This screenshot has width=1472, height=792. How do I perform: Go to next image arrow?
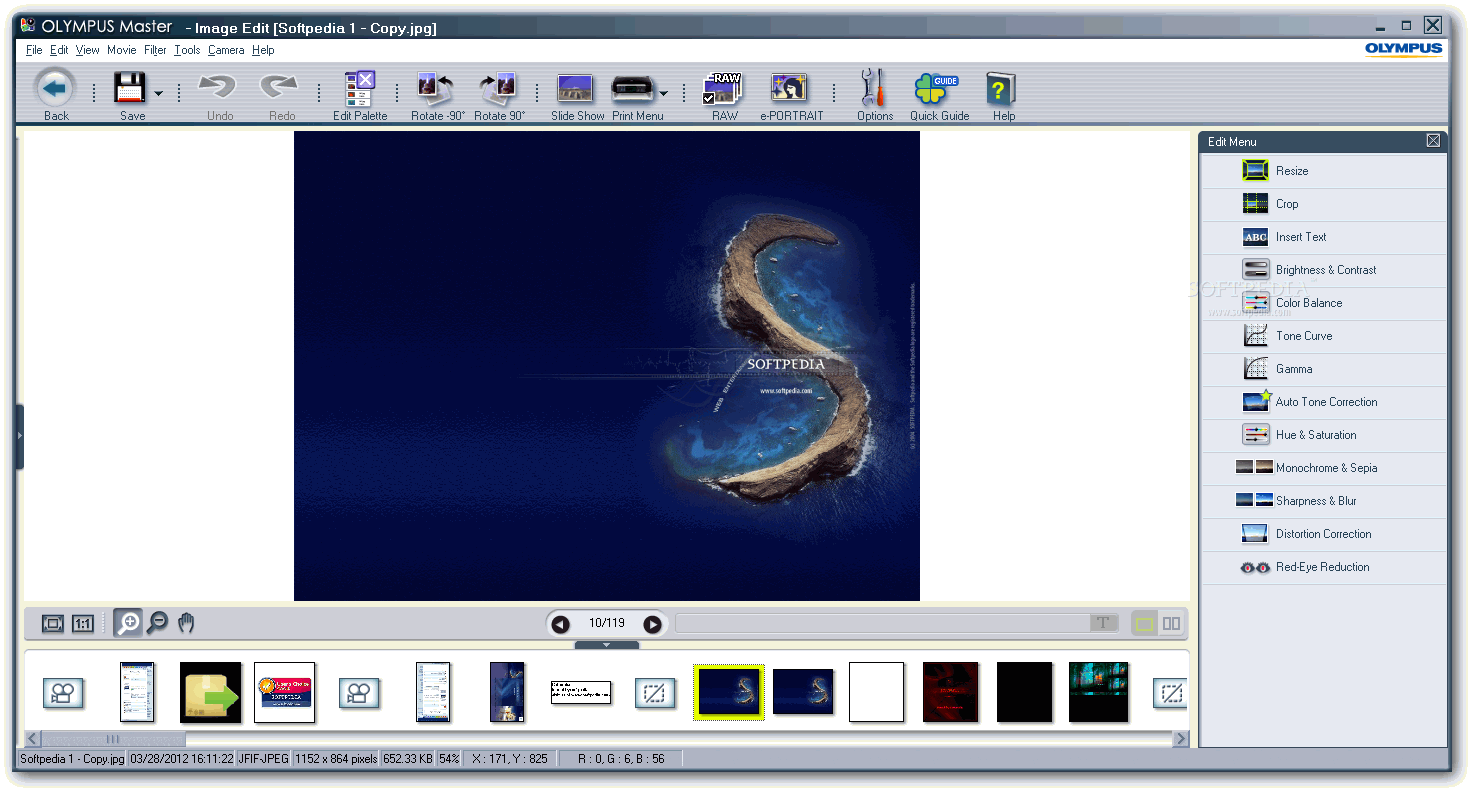pos(652,624)
